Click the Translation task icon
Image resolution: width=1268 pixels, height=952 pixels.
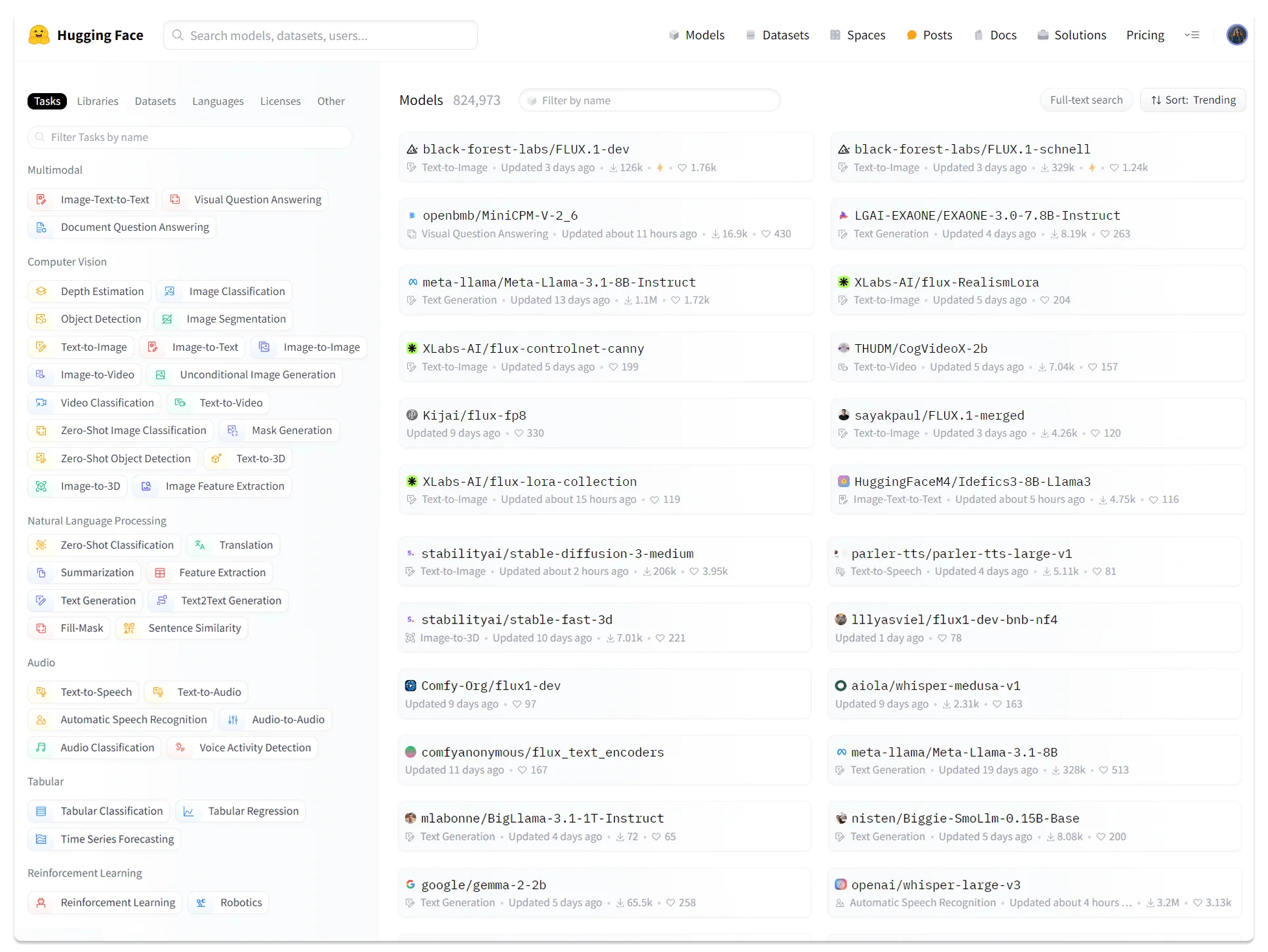[x=200, y=545]
